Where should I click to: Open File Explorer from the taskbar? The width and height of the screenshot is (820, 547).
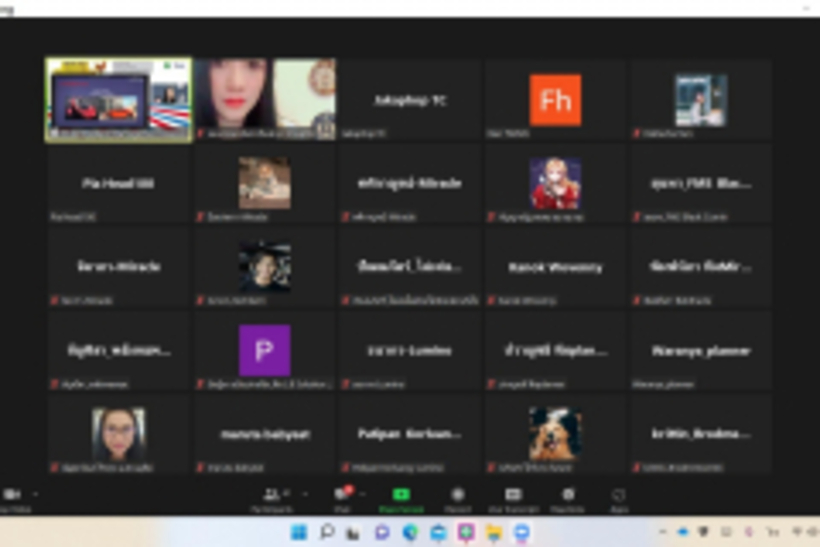(494, 532)
